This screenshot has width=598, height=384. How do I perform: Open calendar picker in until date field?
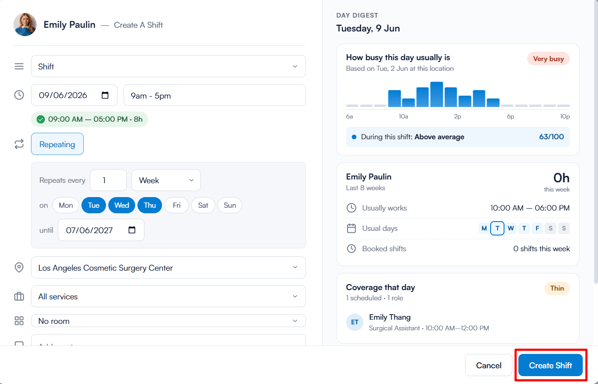132,230
